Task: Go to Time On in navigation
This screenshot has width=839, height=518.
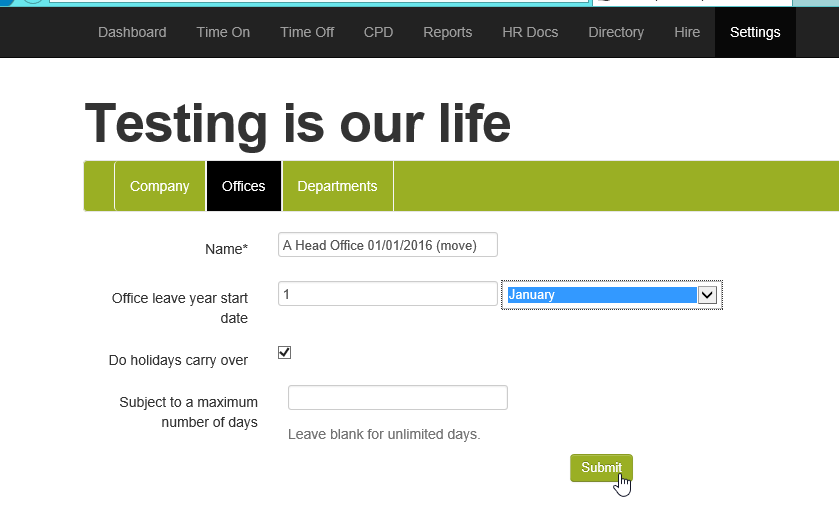Action: (223, 32)
